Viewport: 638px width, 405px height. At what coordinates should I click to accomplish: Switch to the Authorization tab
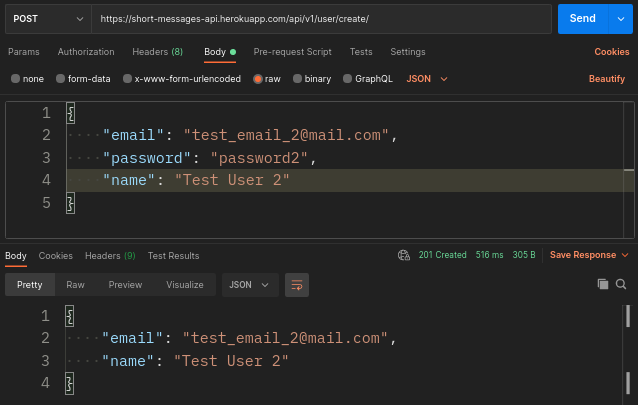(86, 52)
